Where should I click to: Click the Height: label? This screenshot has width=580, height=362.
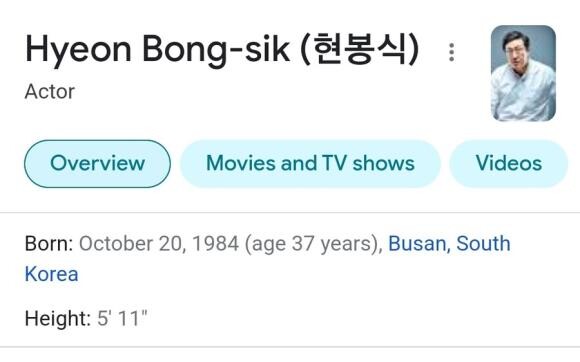pos(58,318)
